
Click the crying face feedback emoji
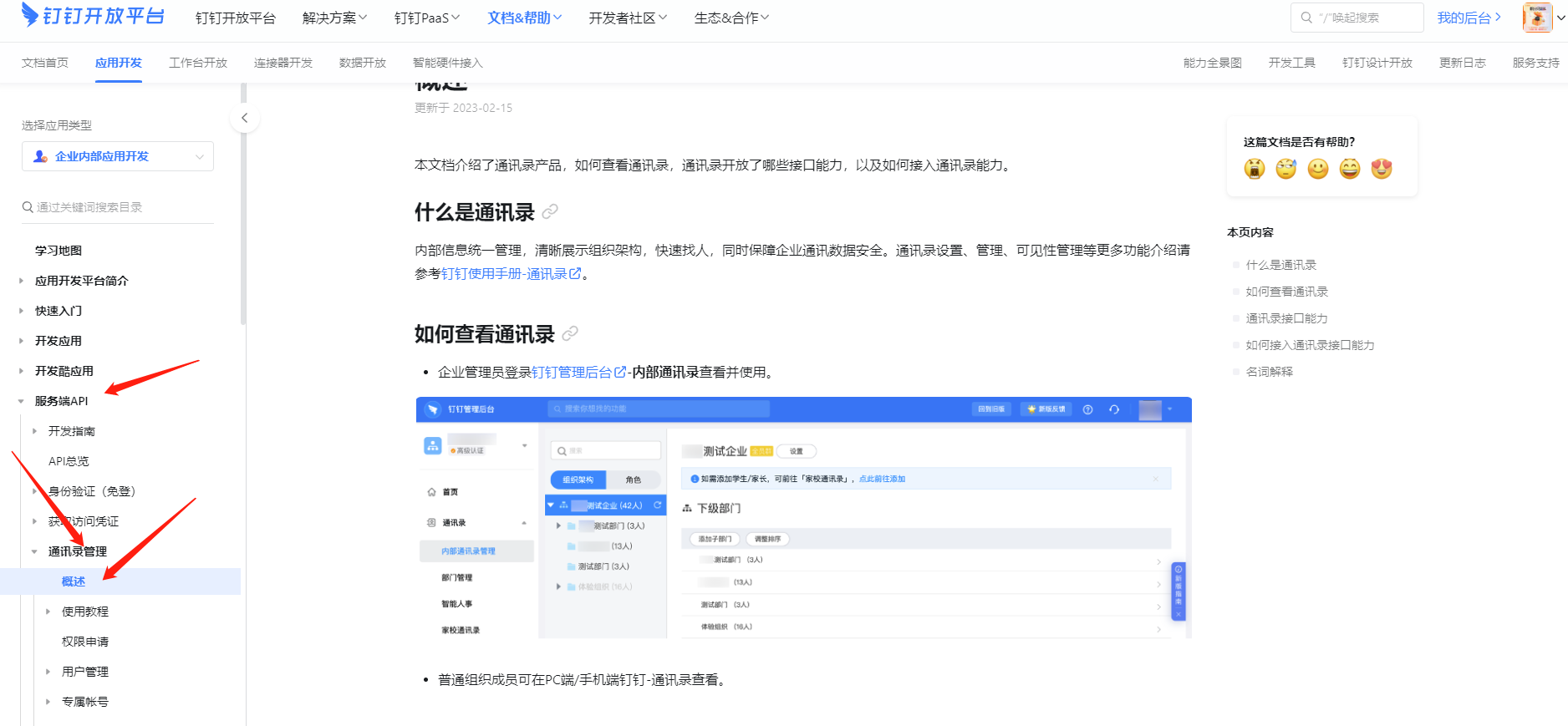[1255, 169]
